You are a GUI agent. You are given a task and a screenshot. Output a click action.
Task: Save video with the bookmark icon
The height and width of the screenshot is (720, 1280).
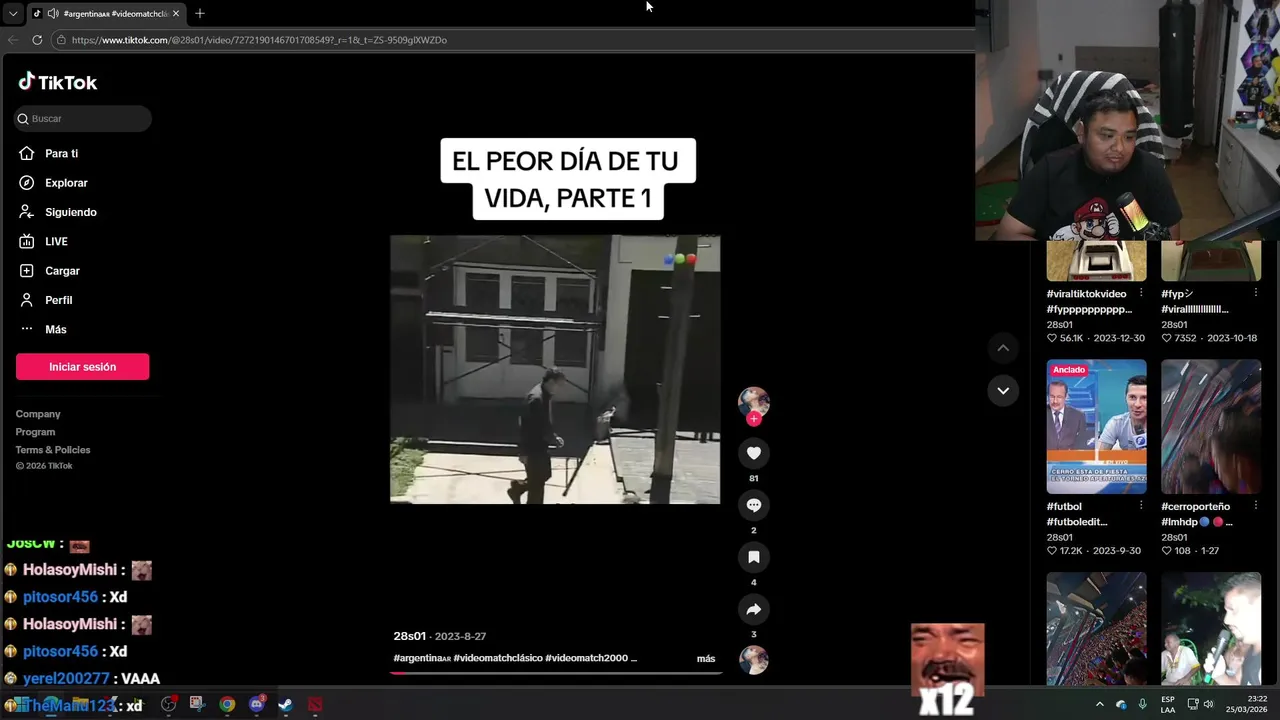point(754,557)
